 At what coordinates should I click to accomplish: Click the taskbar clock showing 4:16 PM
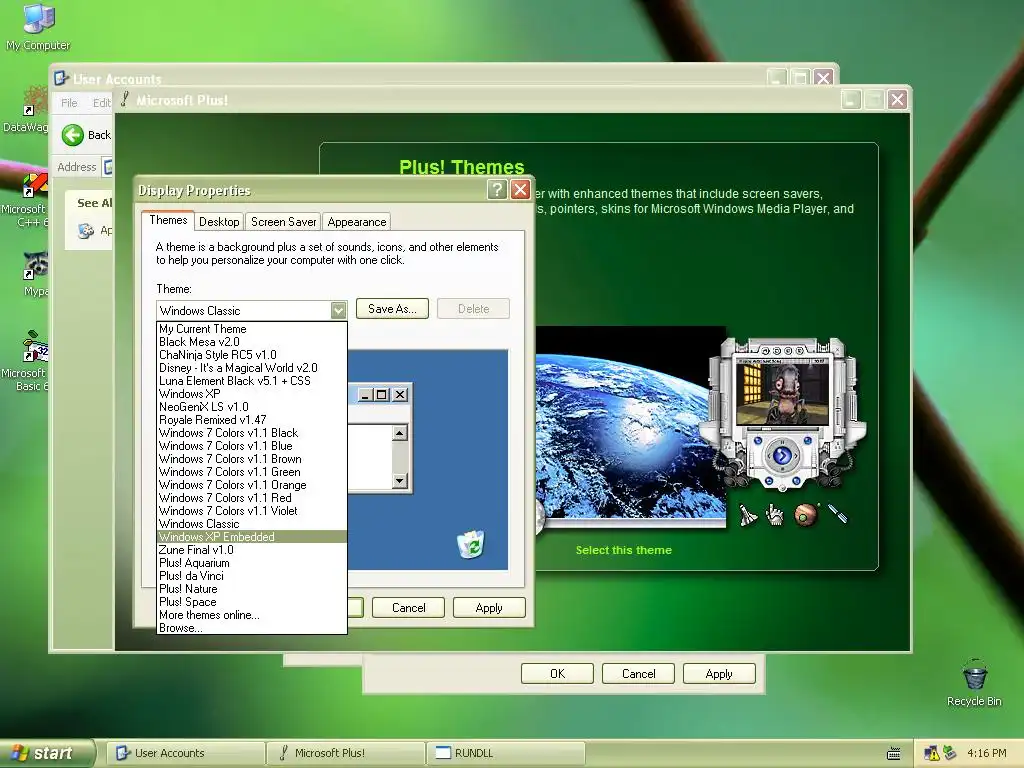[x=986, y=753]
